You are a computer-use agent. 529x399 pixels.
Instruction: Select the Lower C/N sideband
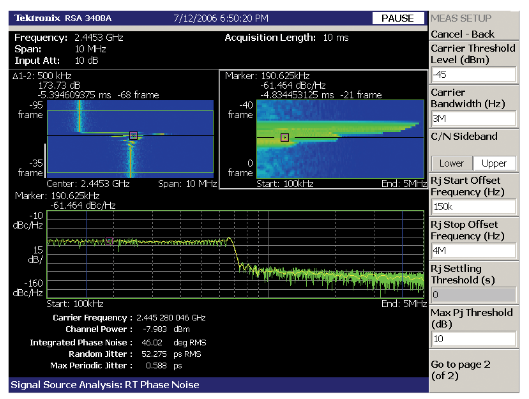pos(451,163)
